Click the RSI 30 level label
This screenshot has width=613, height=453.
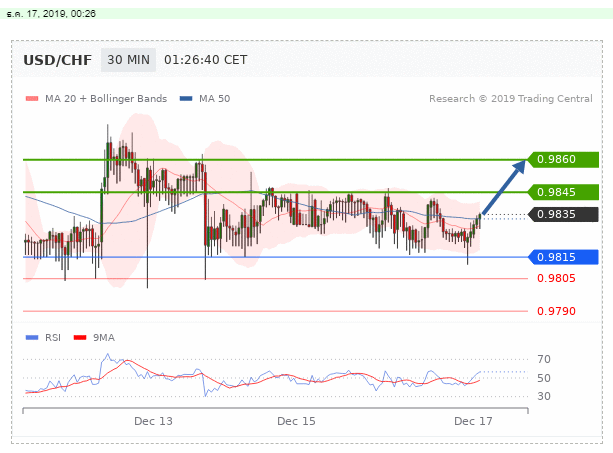tap(544, 396)
